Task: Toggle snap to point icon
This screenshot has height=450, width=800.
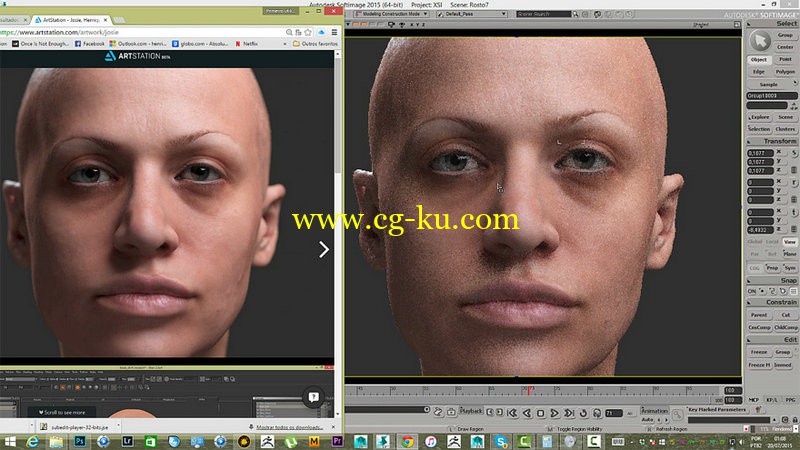Action: (x=763, y=291)
